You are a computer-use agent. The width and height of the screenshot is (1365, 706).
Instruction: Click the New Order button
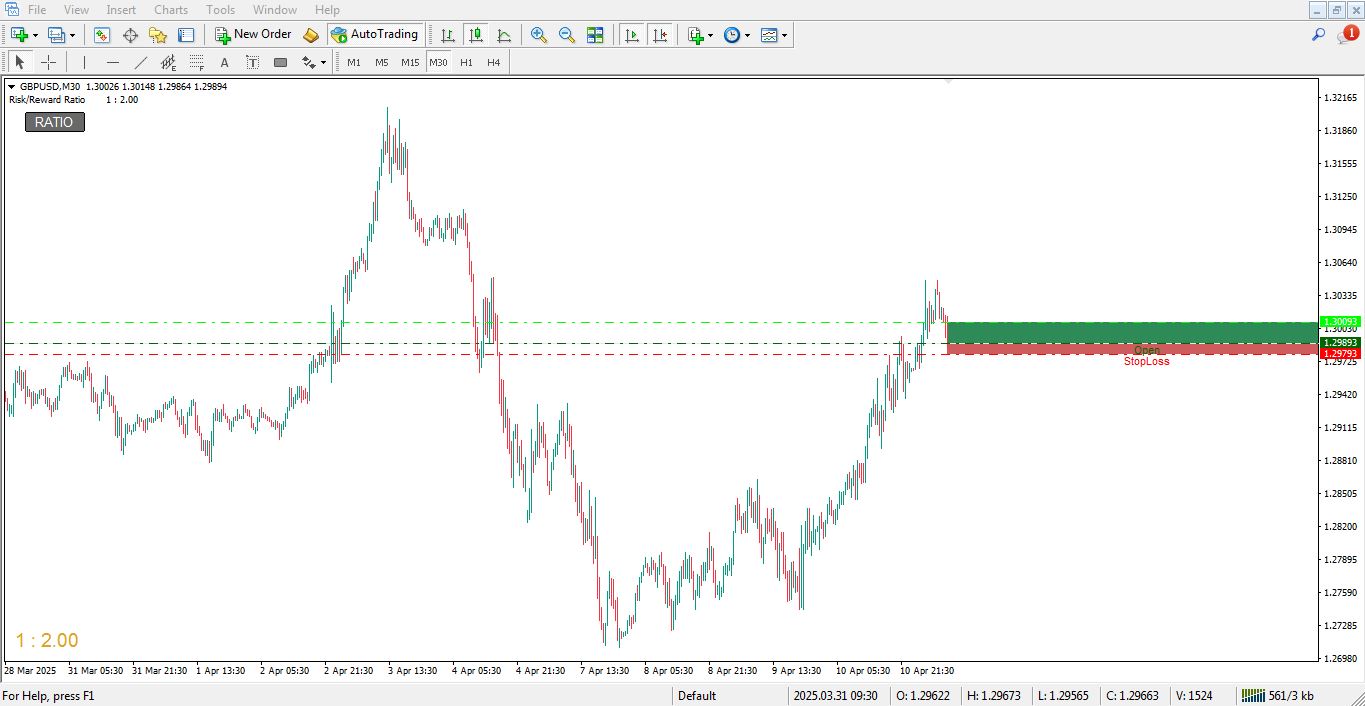pyautogui.click(x=254, y=35)
